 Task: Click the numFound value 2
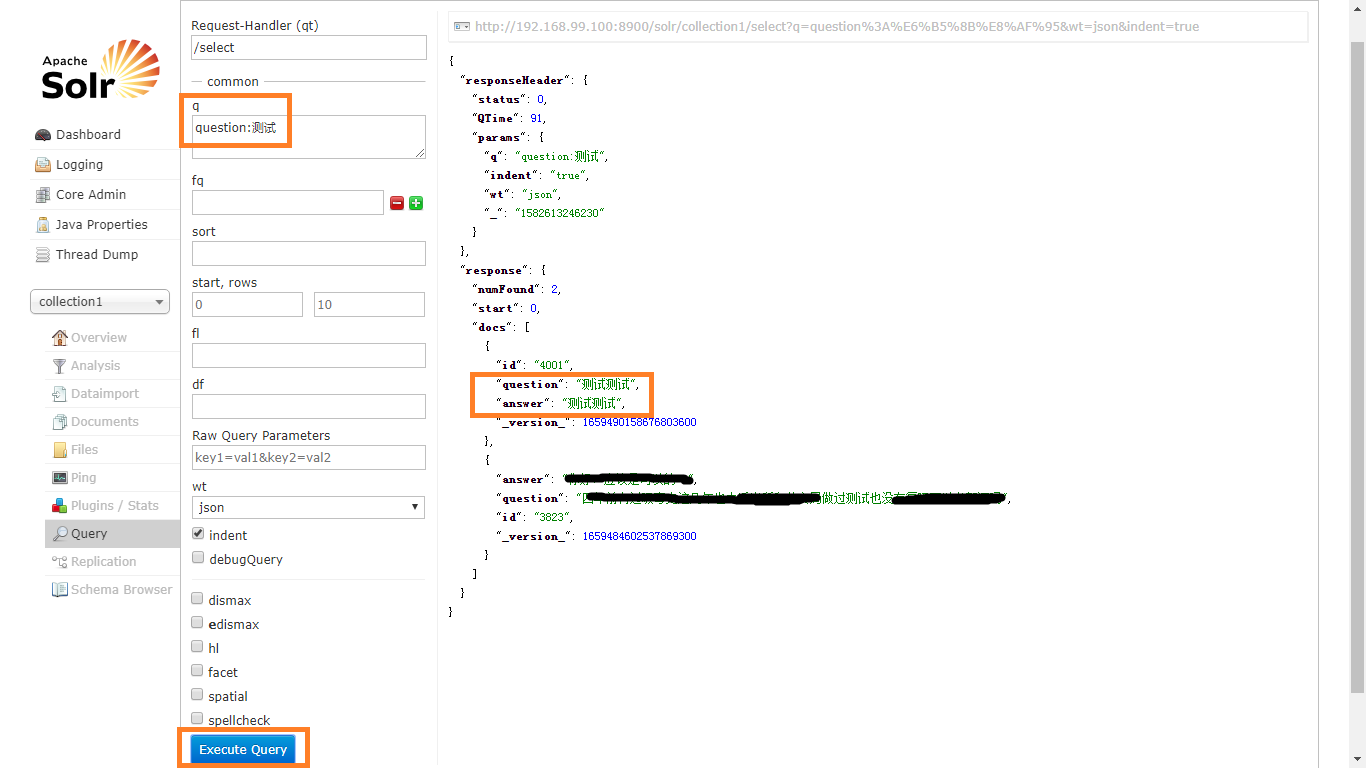point(555,289)
